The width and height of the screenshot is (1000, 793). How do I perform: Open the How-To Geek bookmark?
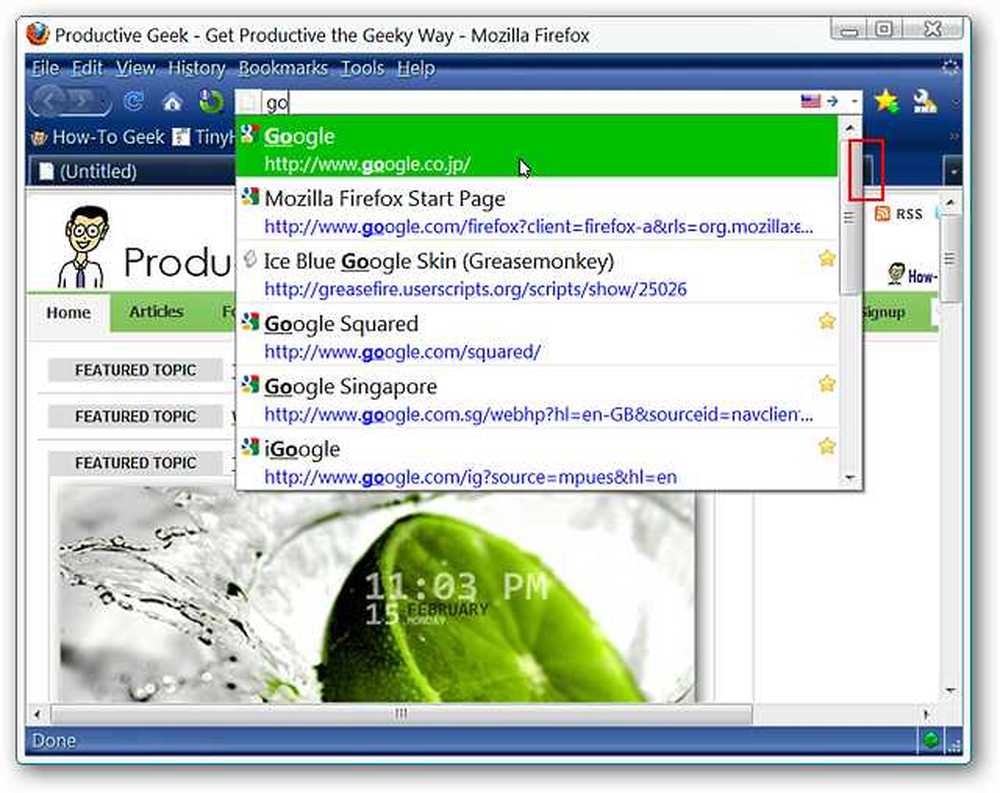click(x=98, y=137)
